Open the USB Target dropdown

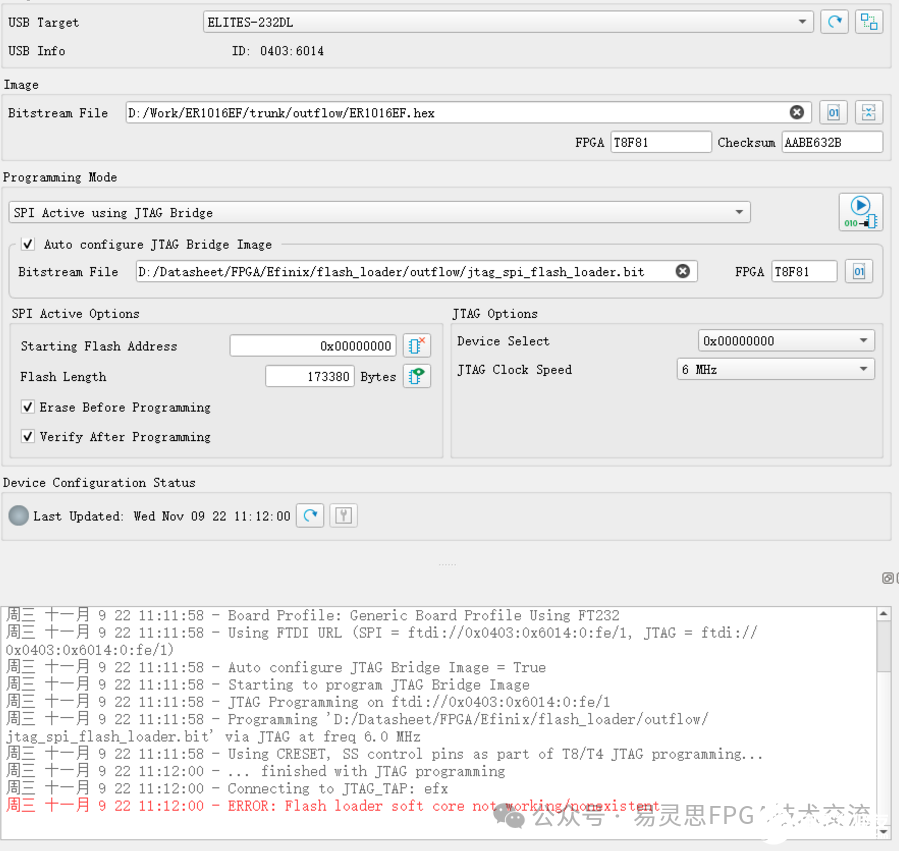pyautogui.click(x=508, y=22)
